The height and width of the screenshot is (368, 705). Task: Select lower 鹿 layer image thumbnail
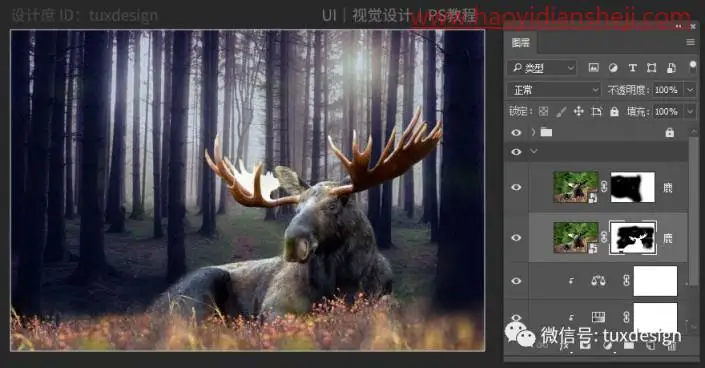(x=576, y=238)
